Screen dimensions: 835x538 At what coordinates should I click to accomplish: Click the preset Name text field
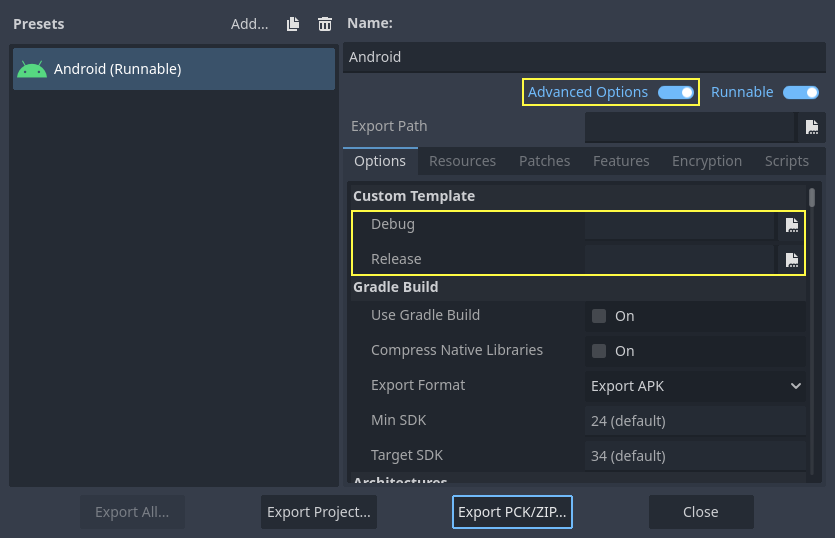(584, 57)
